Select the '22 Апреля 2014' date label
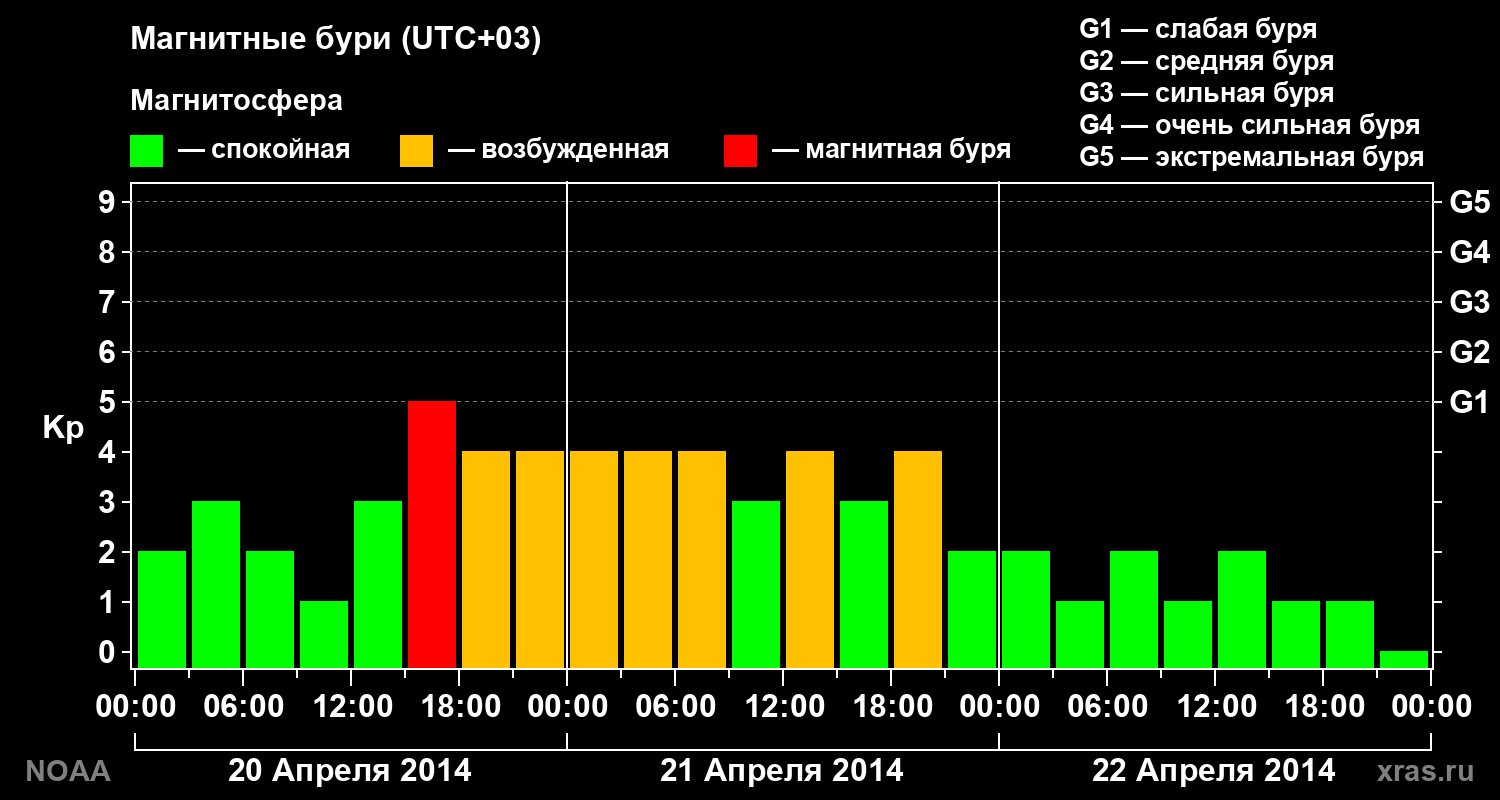 coord(1213,771)
